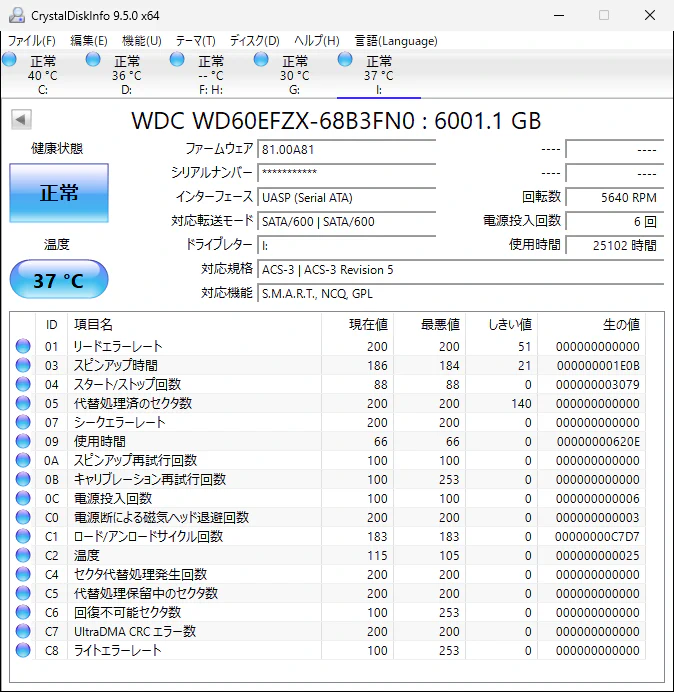Open the テーマ(T) menu

click(196, 41)
